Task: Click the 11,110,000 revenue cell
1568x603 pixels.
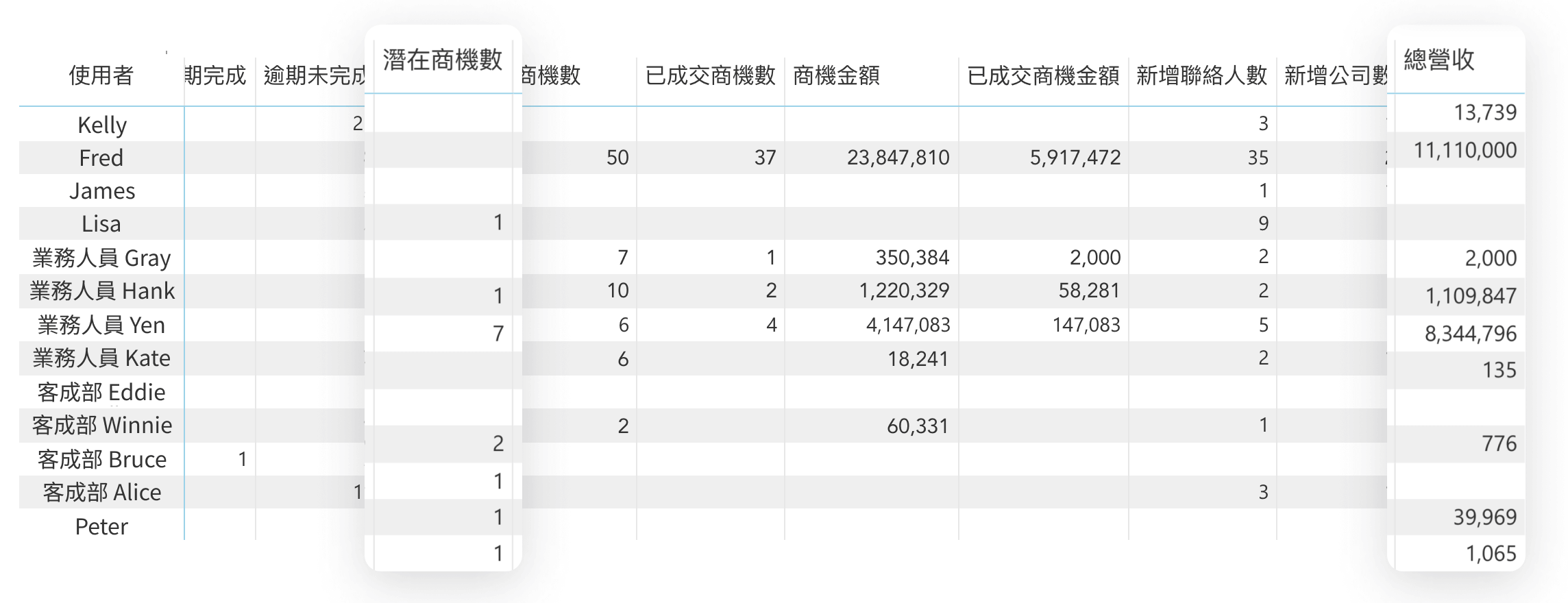Action: (x=1465, y=150)
